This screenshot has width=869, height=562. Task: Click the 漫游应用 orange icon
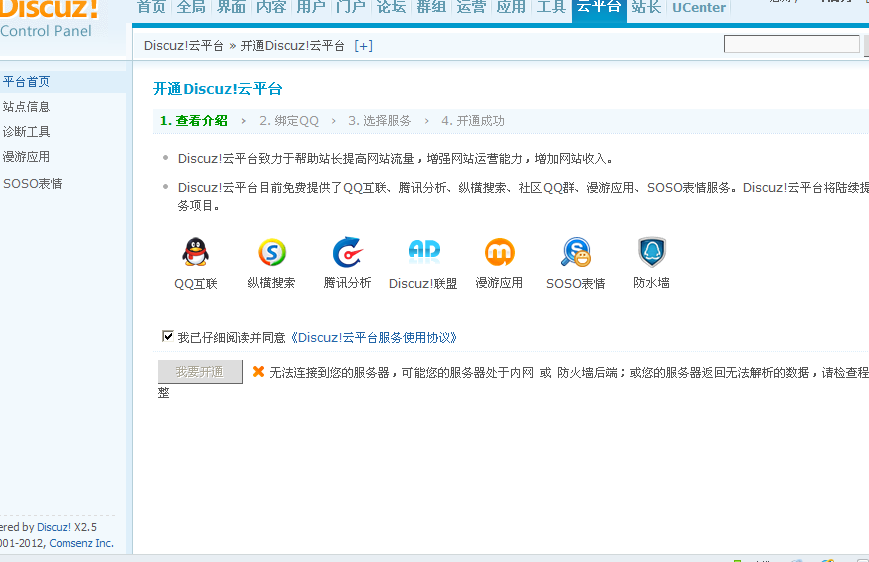tap(500, 252)
